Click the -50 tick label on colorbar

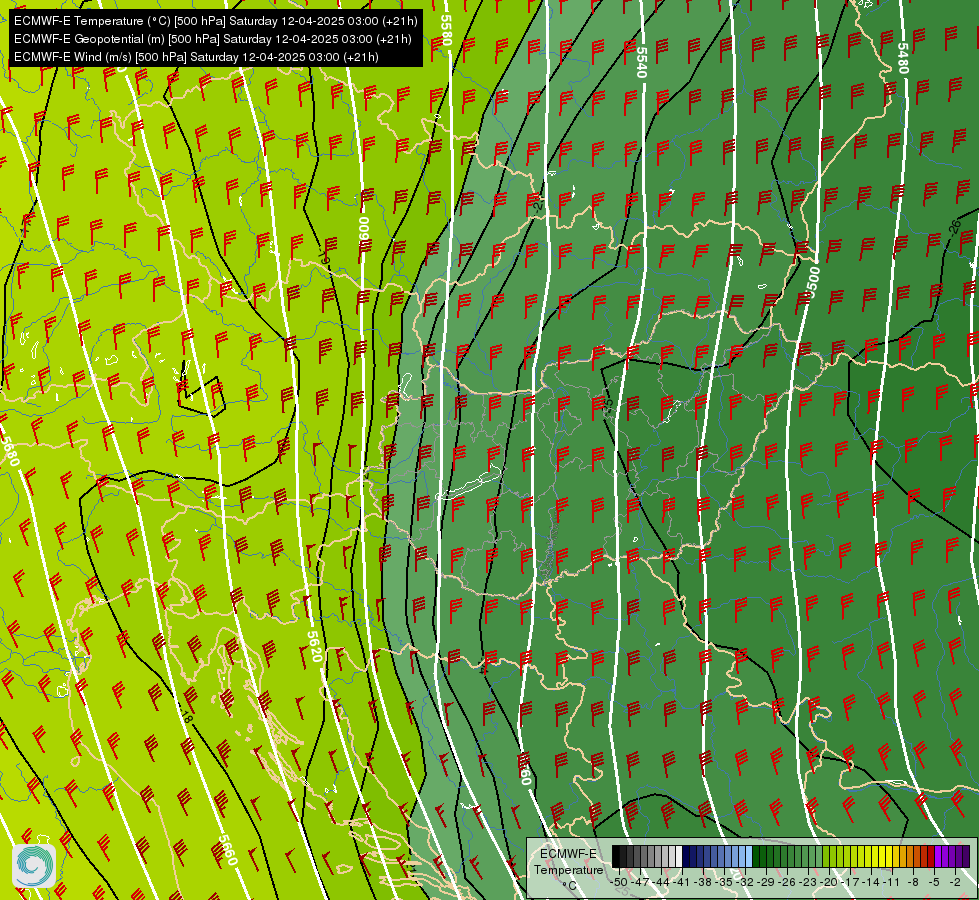pos(619,882)
